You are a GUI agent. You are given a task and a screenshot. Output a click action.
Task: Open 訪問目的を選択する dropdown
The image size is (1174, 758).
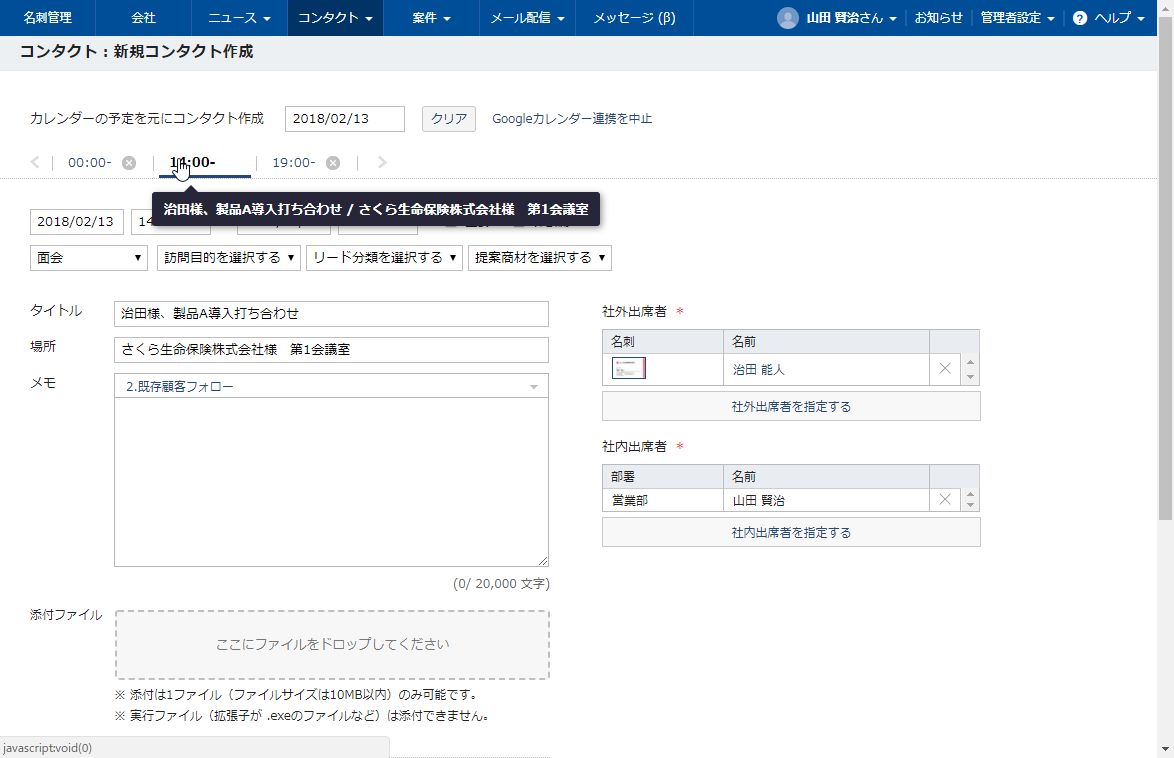coord(228,258)
